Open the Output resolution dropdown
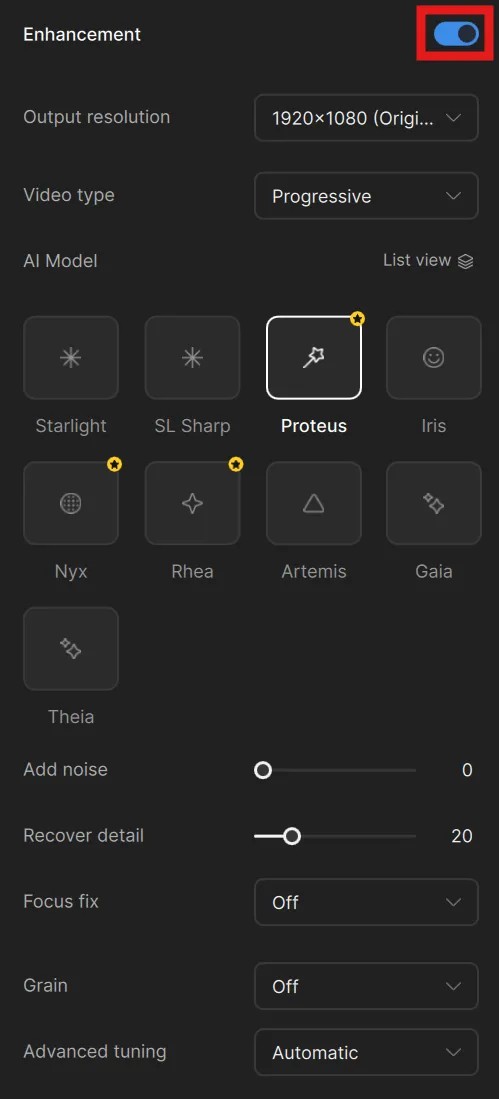The width and height of the screenshot is (499, 1099). [366, 118]
